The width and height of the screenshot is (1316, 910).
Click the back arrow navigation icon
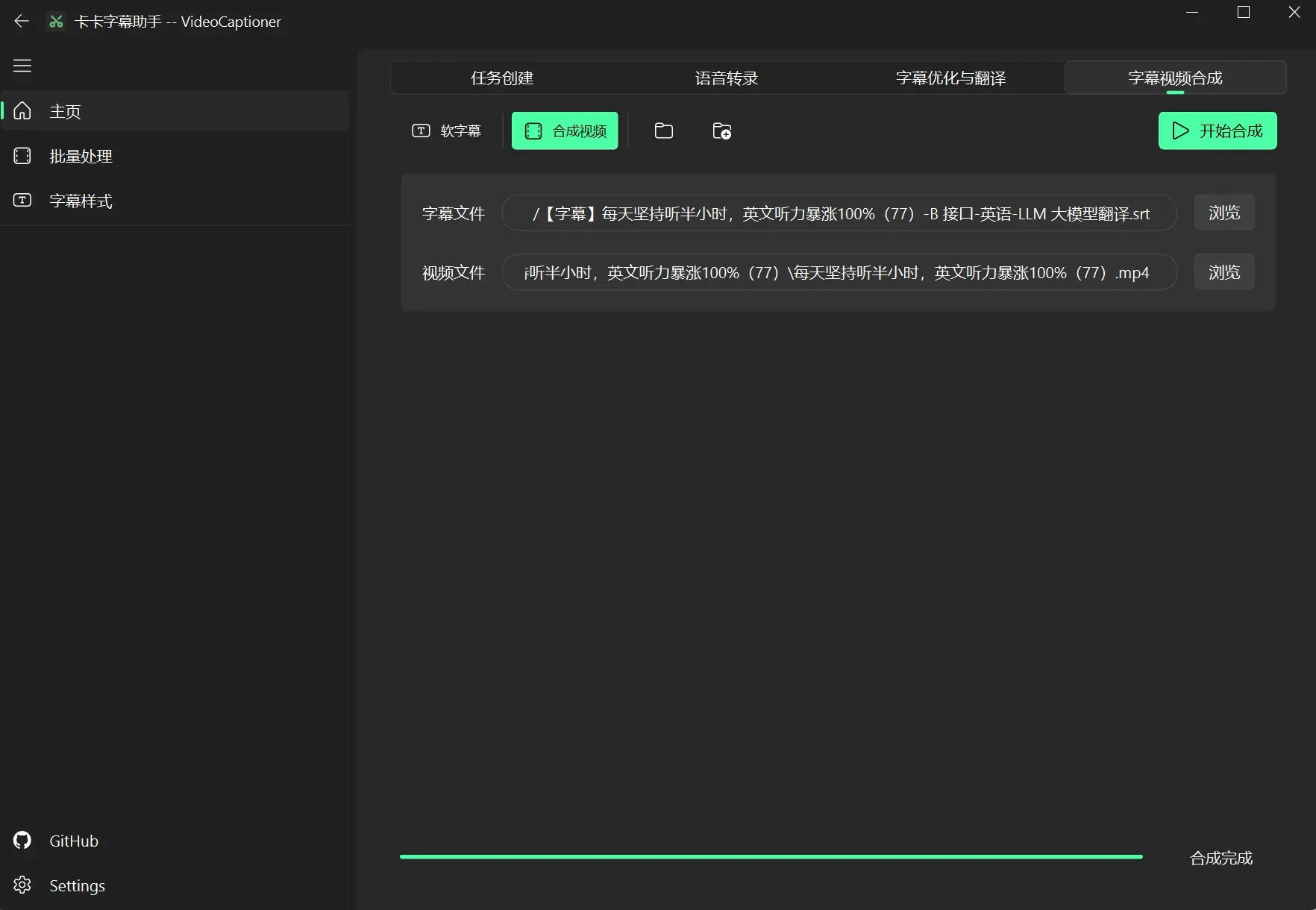tap(22, 21)
